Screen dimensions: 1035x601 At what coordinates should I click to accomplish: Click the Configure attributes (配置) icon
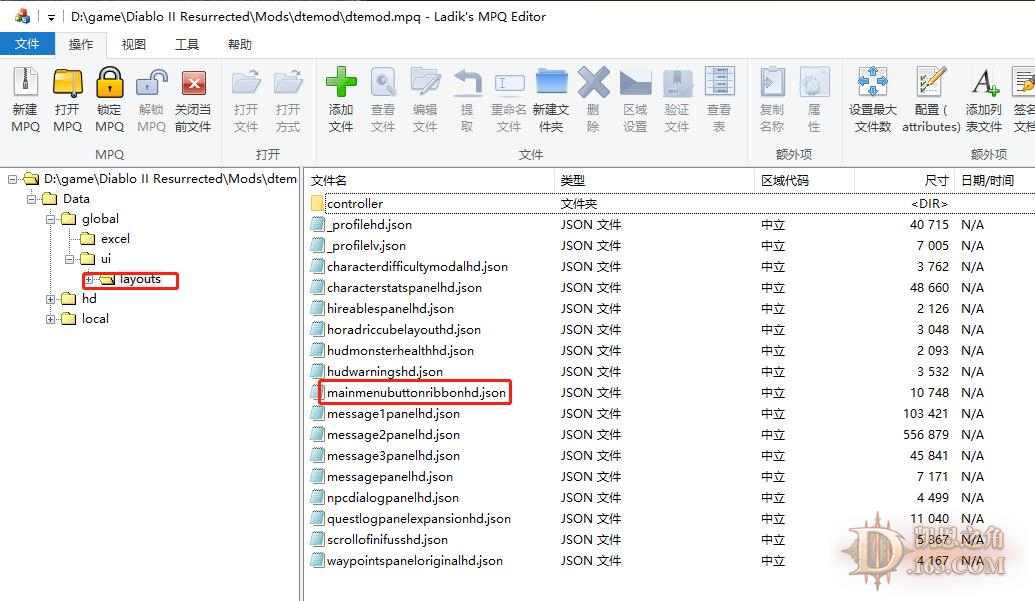(931, 82)
